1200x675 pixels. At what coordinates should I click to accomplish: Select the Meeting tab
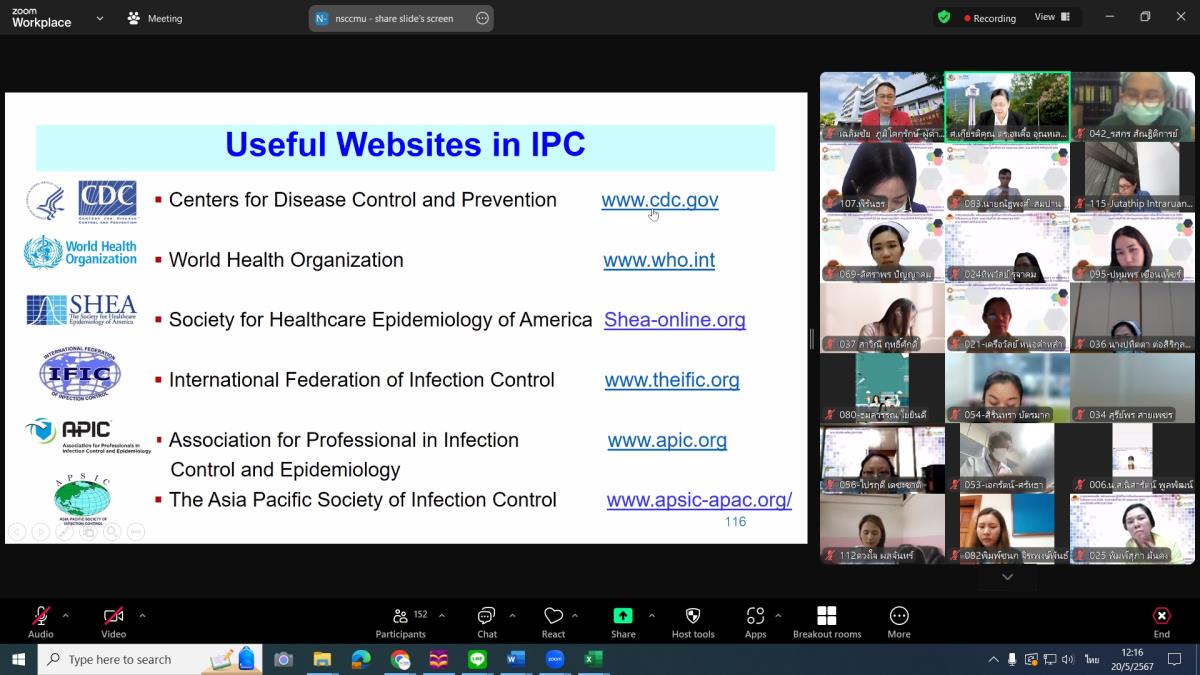pyautogui.click(x=155, y=18)
